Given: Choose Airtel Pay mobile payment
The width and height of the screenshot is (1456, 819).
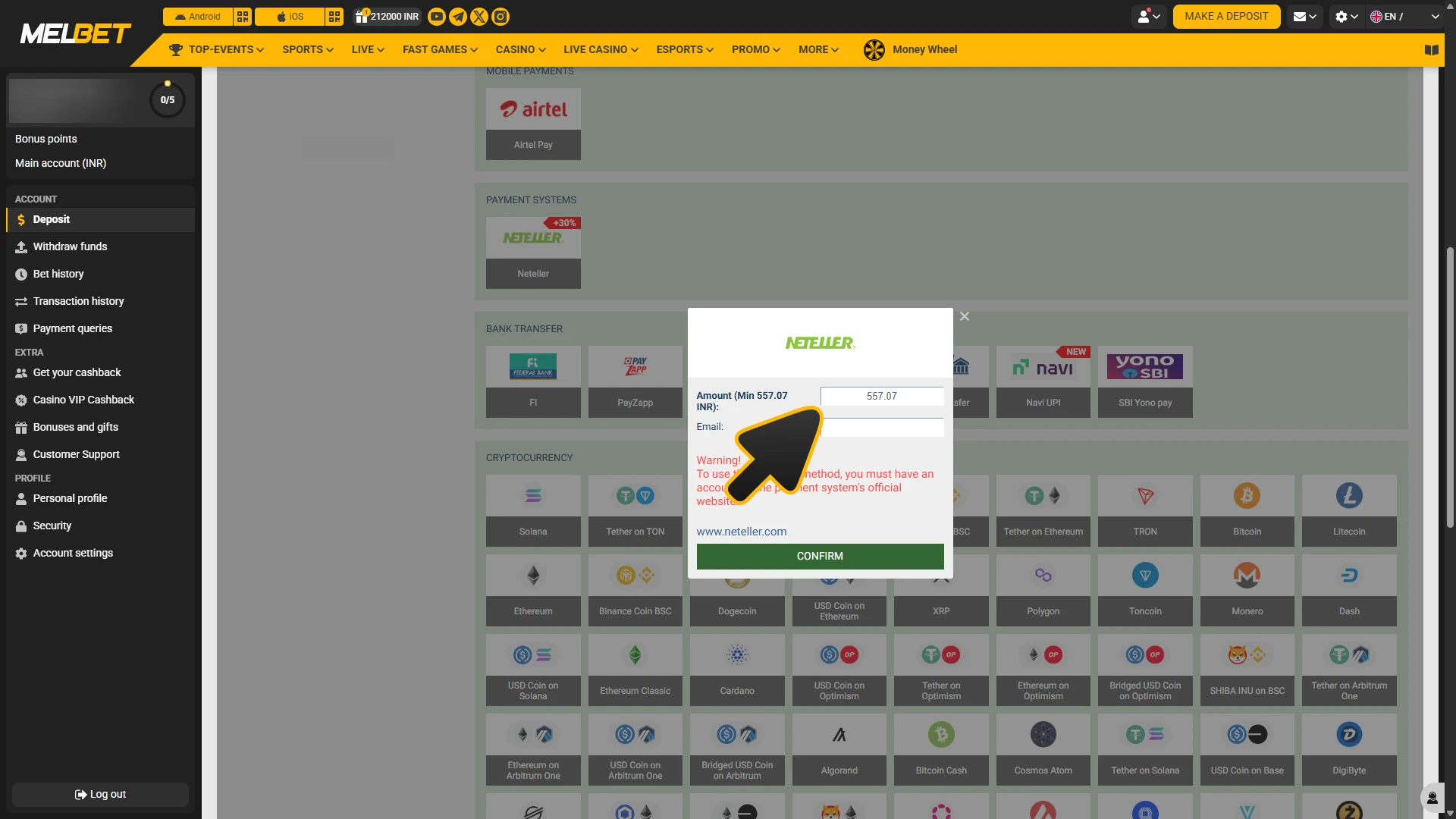Looking at the screenshot, I should click(533, 124).
